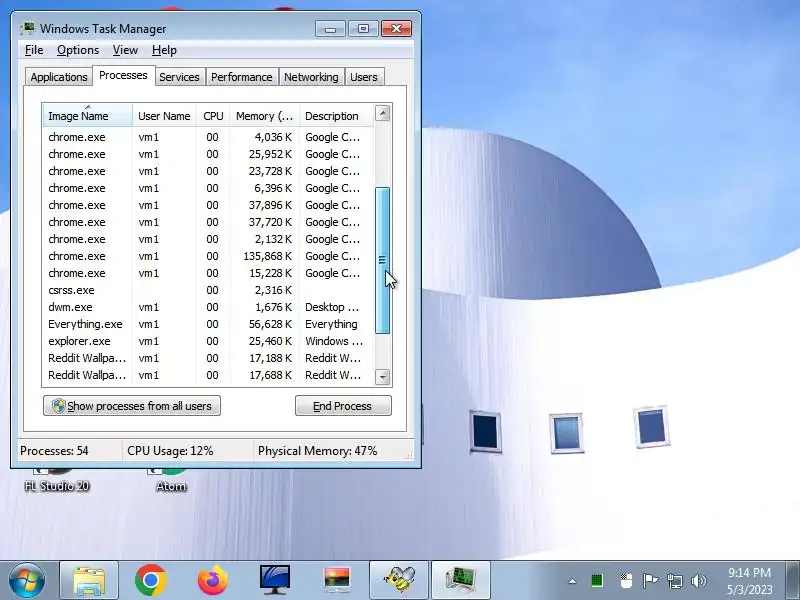
Task: Open File Explorer from the taskbar
Action: 89,580
